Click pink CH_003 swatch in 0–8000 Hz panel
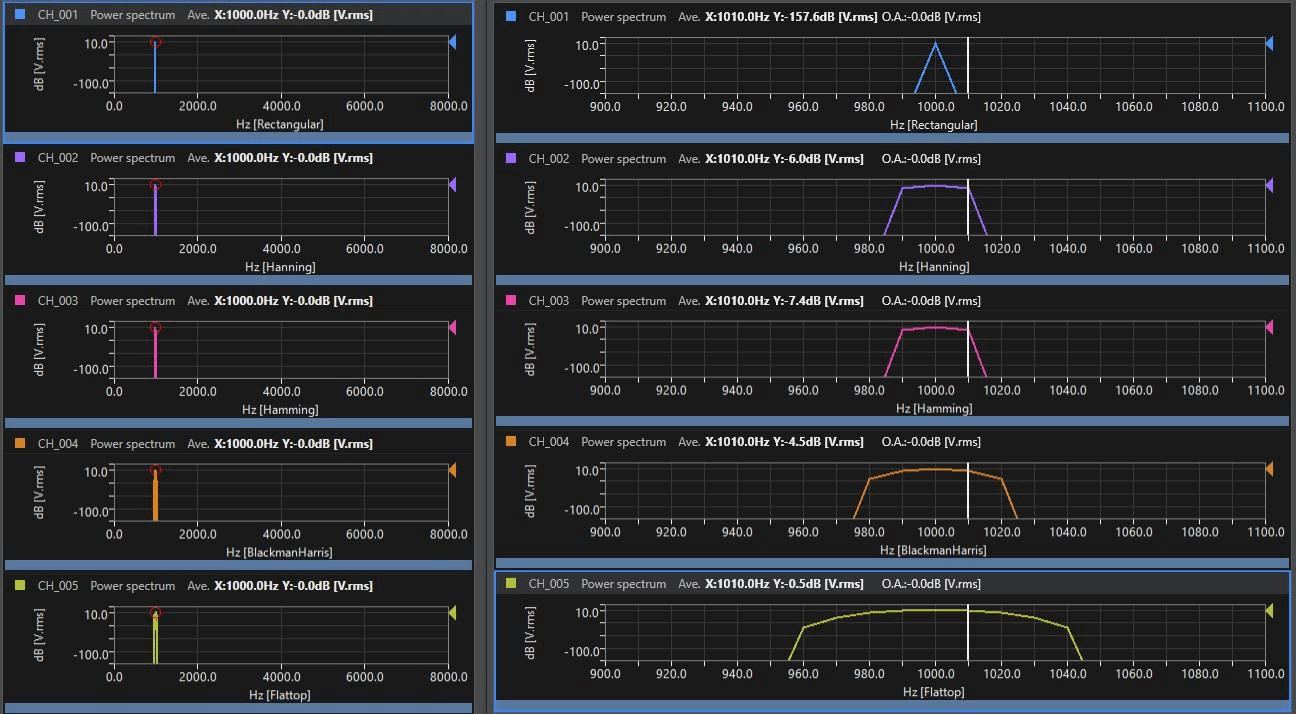This screenshot has height=714, width=1296. (x=20, y=300)
